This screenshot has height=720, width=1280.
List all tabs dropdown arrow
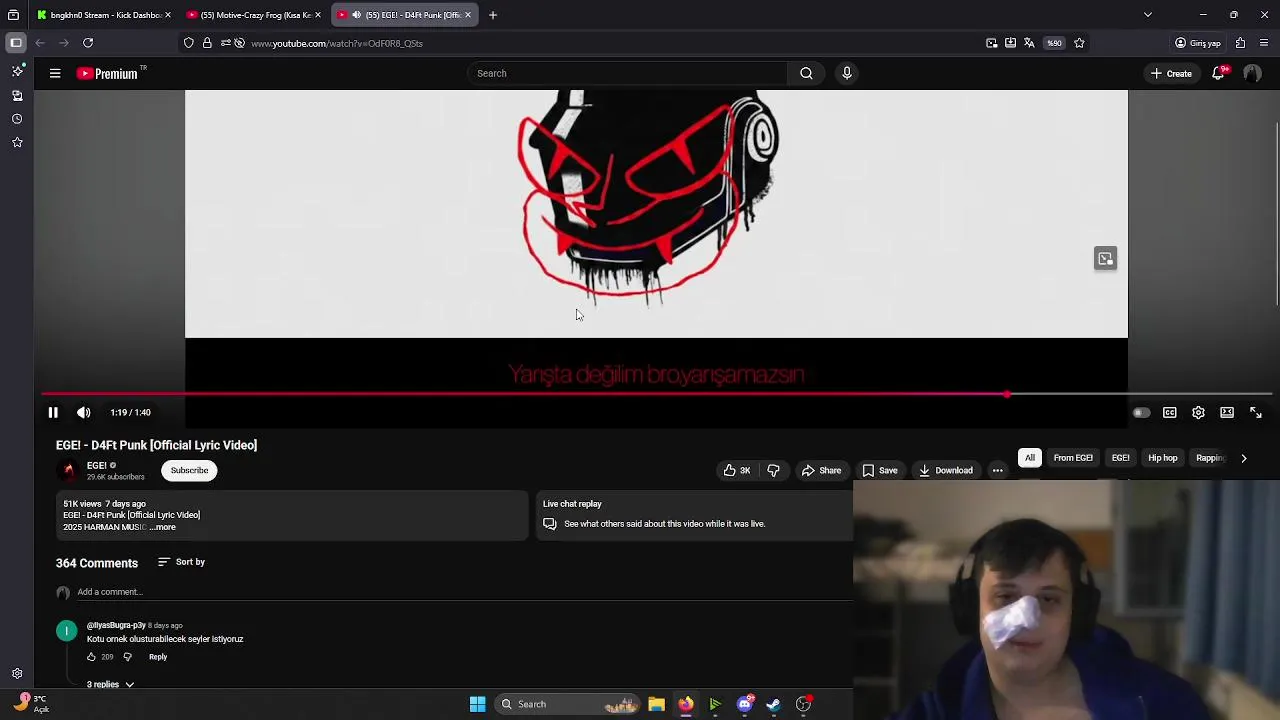1148,15
